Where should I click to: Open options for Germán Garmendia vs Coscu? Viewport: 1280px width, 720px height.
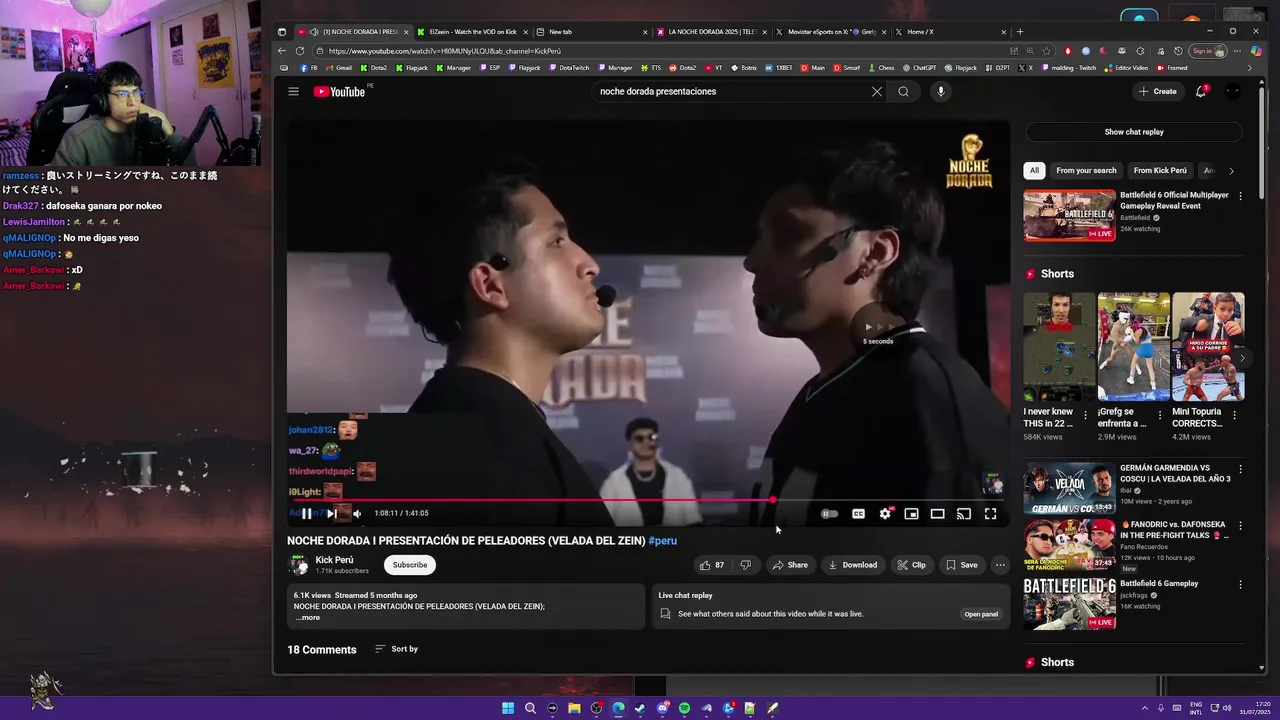[x=1240, y=469]
